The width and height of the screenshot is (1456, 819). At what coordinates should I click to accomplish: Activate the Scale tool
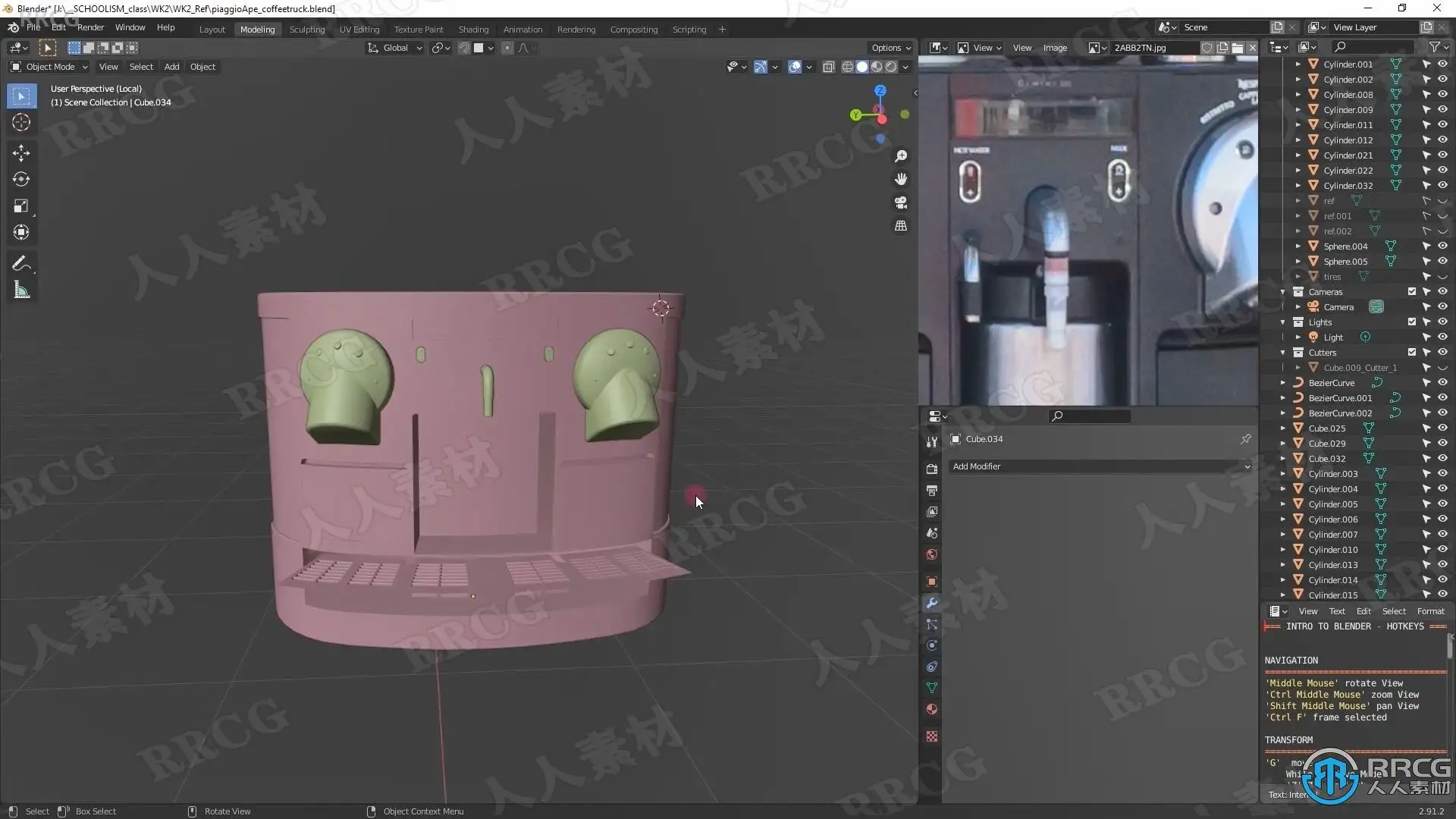(x=21, y=206)
